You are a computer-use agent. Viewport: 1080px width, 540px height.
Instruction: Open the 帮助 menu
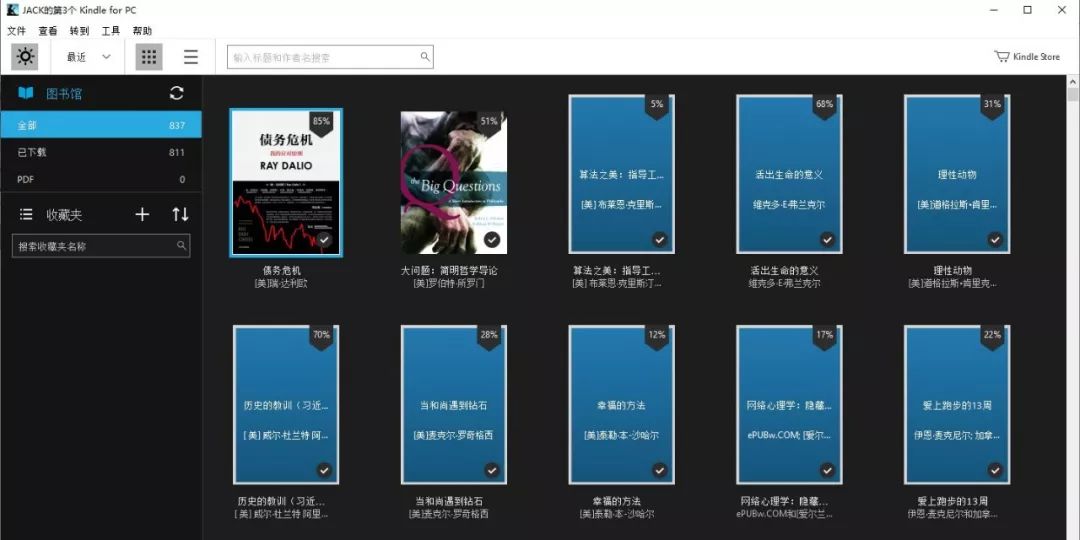(x=143, y=31)
